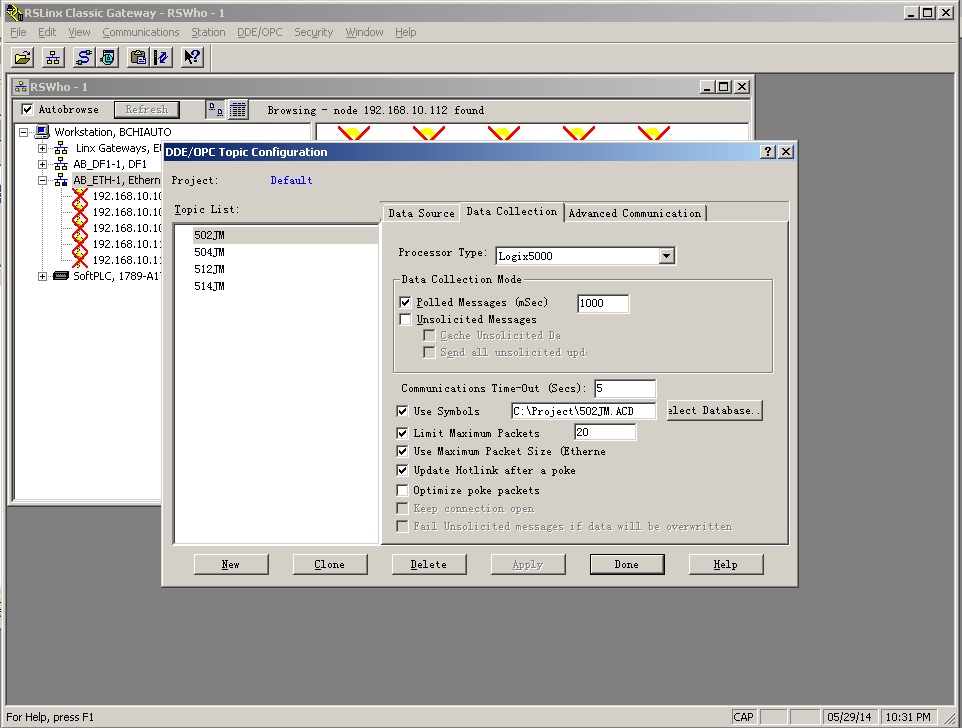Click the 10:31 PM clock in status bar
This screenshot has height=728, width=962.
point(908,717)
